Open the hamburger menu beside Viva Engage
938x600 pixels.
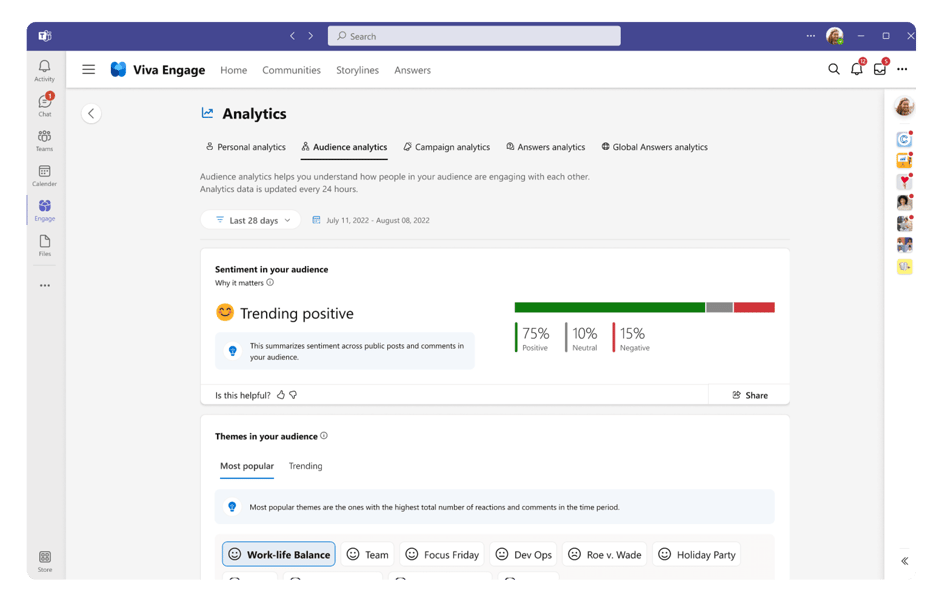89,69
